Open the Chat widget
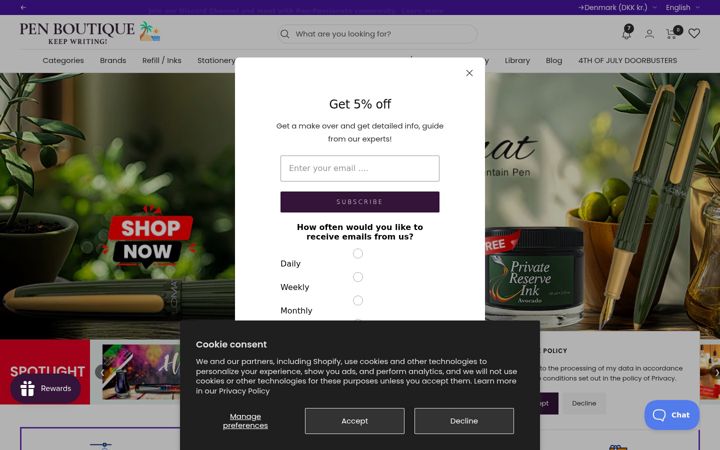This screenshot has width=720, height=450. coord(672,415)
